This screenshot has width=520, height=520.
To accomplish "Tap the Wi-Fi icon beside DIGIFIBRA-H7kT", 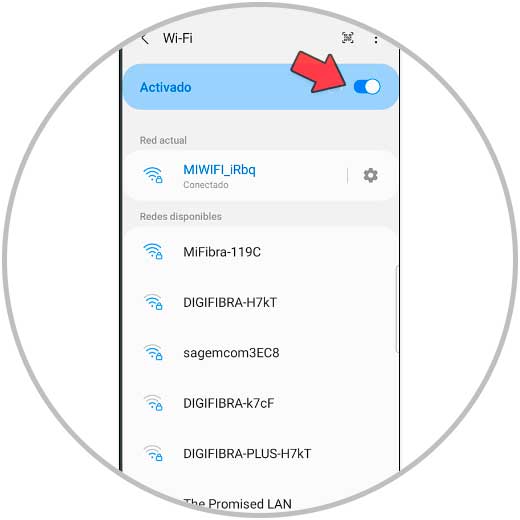I will pyautogui.click(x=153, y=302).
